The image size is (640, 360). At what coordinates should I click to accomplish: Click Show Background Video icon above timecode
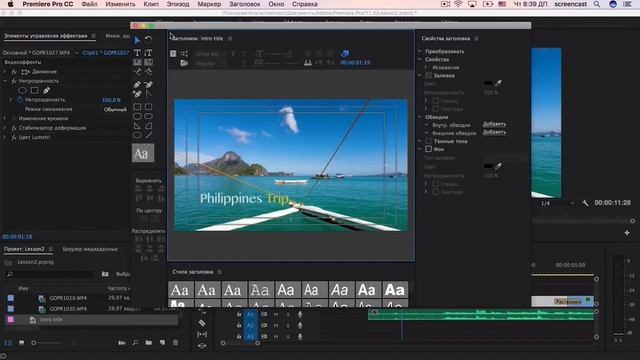tap(345, 53)
